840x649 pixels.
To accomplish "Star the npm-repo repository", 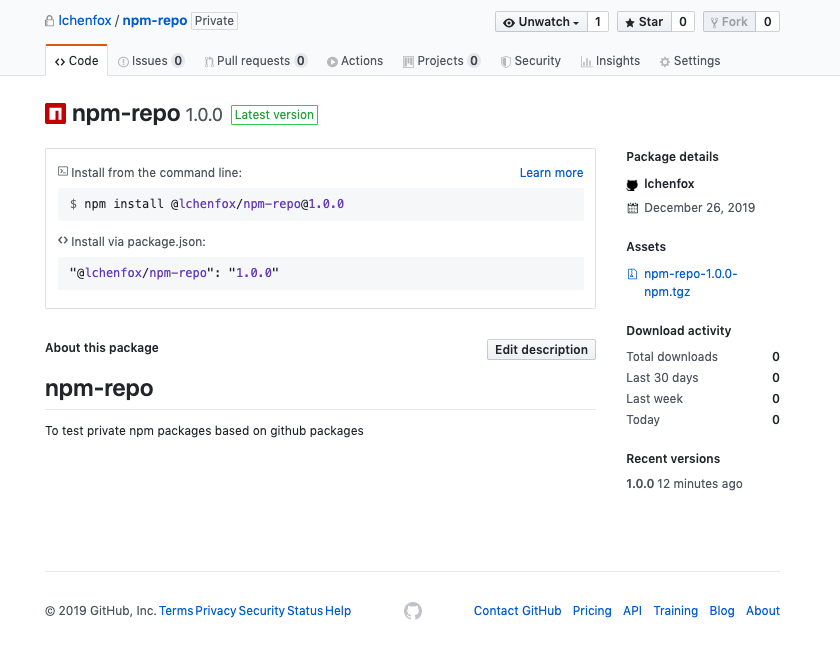I will tap(644, 22).
